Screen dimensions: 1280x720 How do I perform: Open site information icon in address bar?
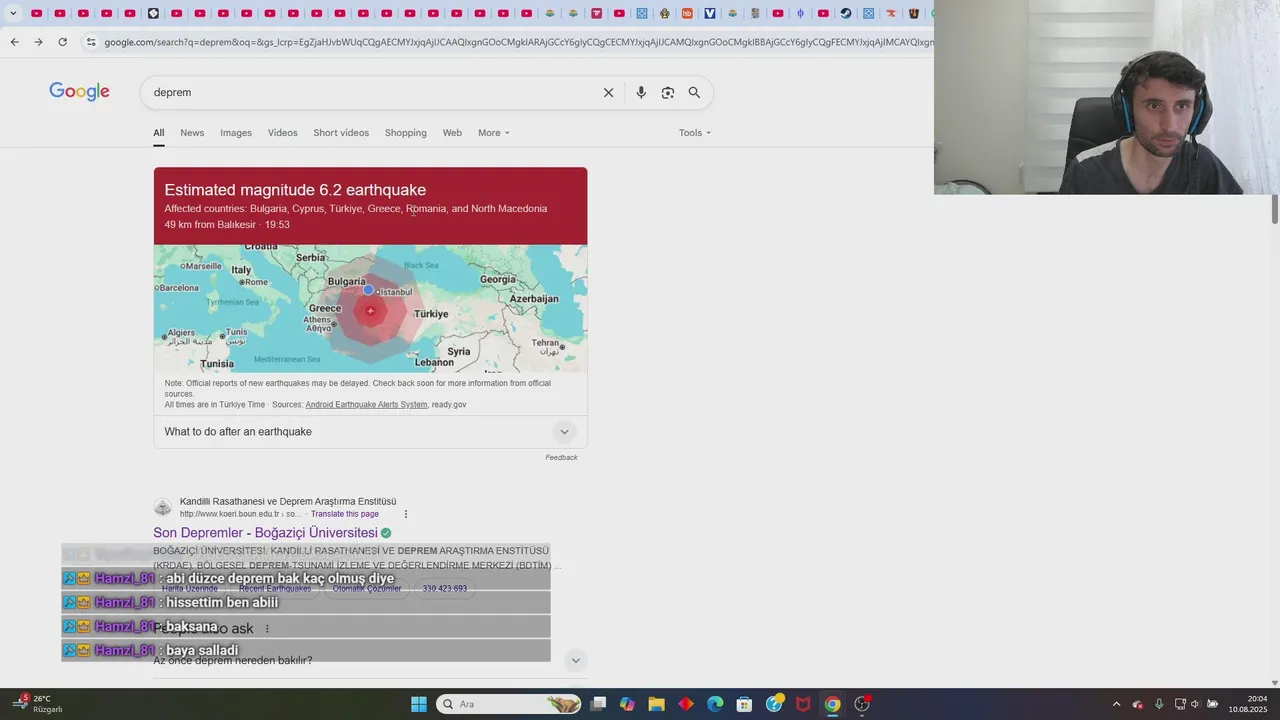pos(91,42)
